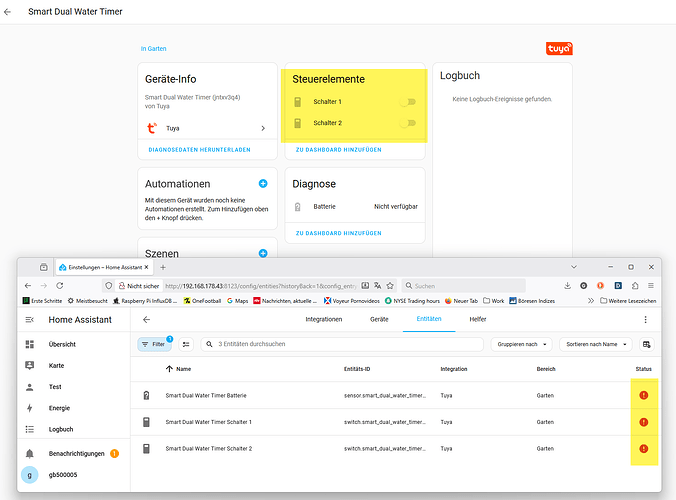Image resolution: width=676 pixels, height=500 pixels.
Task: Click the Schalter 2 device icon
Action: 297,123
